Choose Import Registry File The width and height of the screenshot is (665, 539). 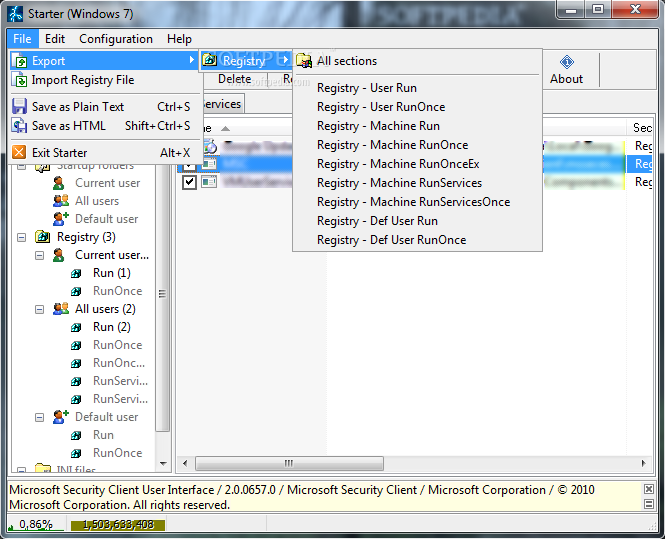[x=104, y=80]
